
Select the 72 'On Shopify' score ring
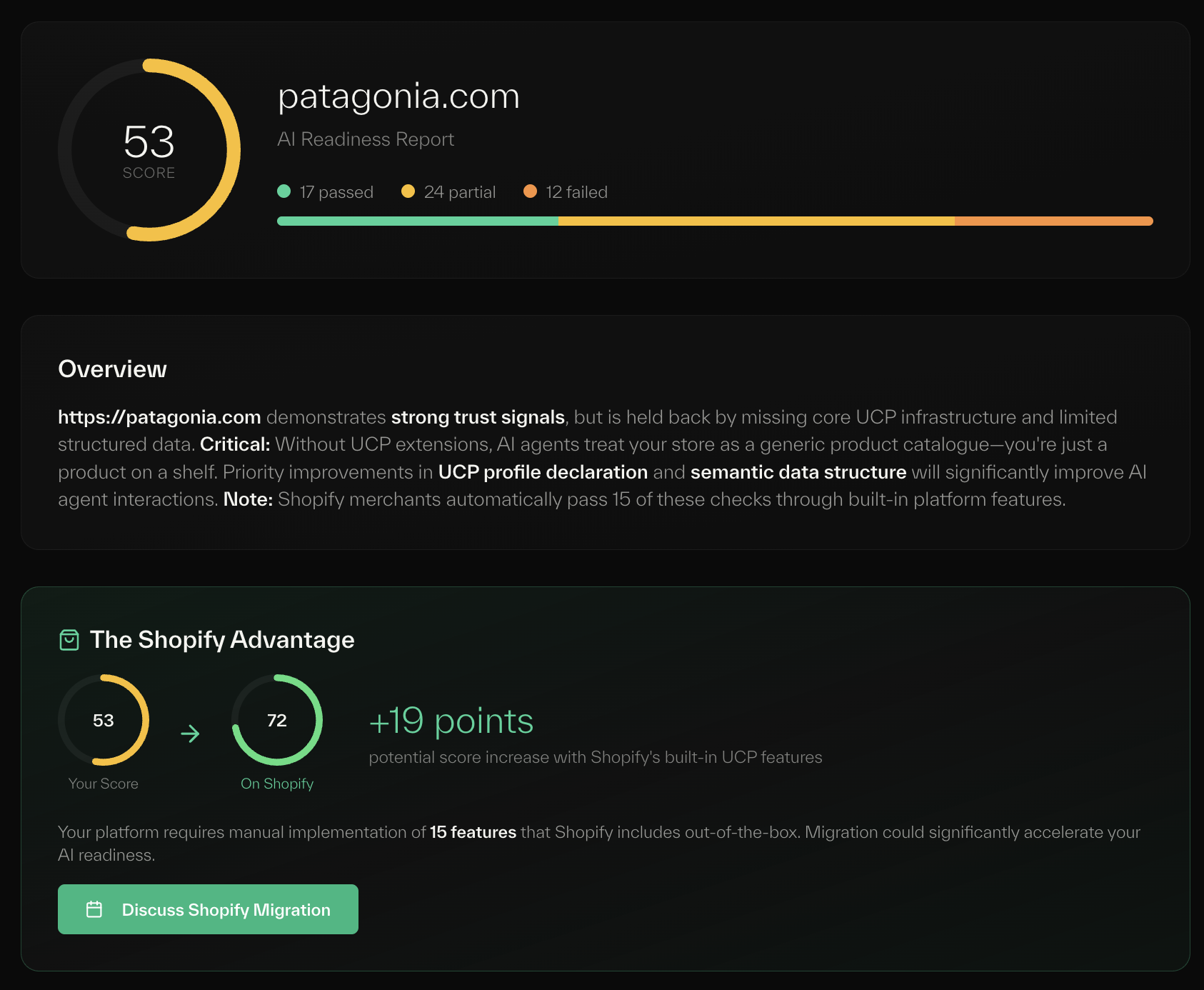(x=276, y=721)
